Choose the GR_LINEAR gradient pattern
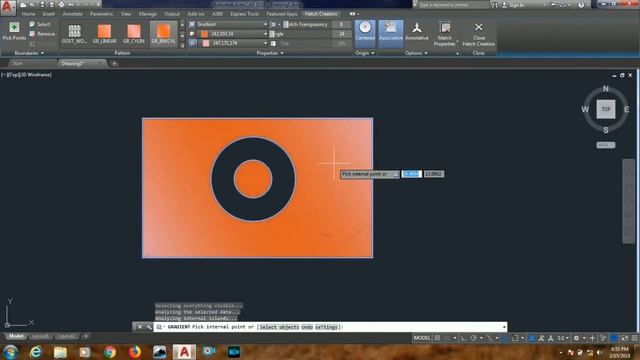The height and width of the screenshot is (360, 640). 104,34
